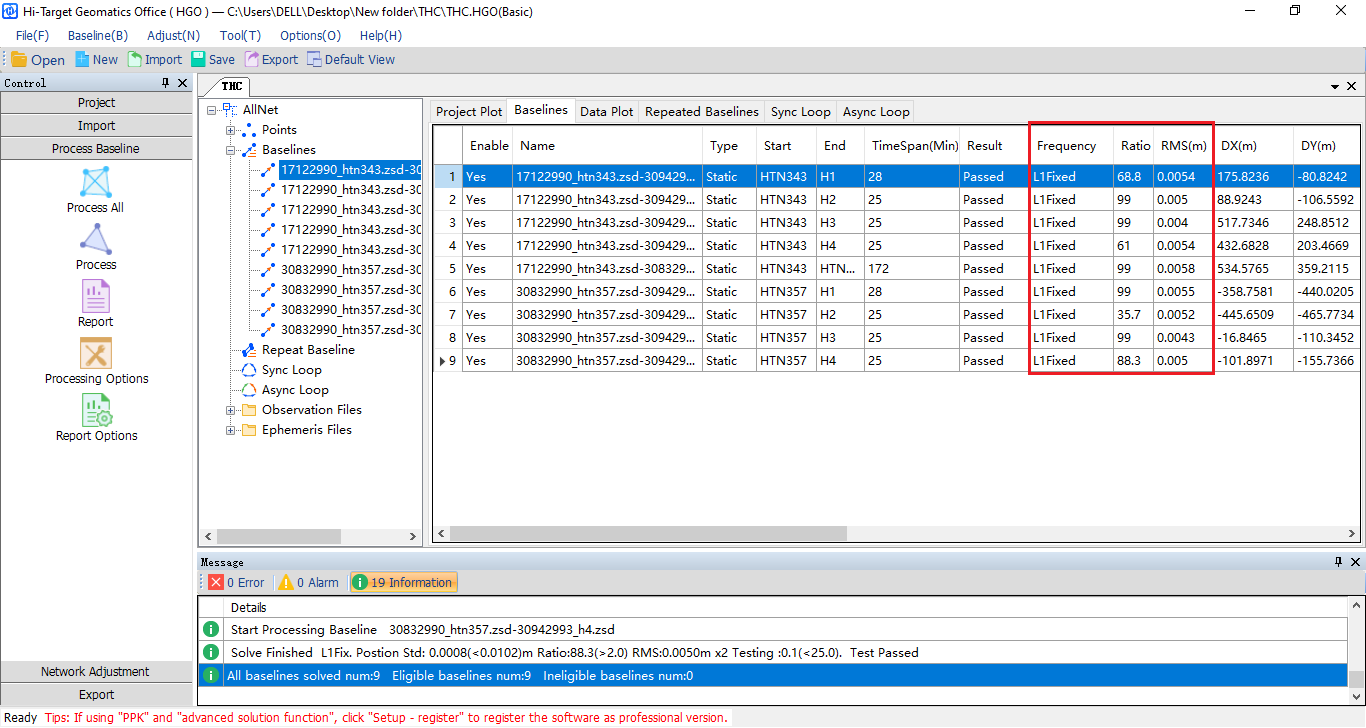Image resolution: width=1366 pixels, height=728 pixels.
Task: Open the Baseline(B) menu
Action: click(x=97, y=35)
